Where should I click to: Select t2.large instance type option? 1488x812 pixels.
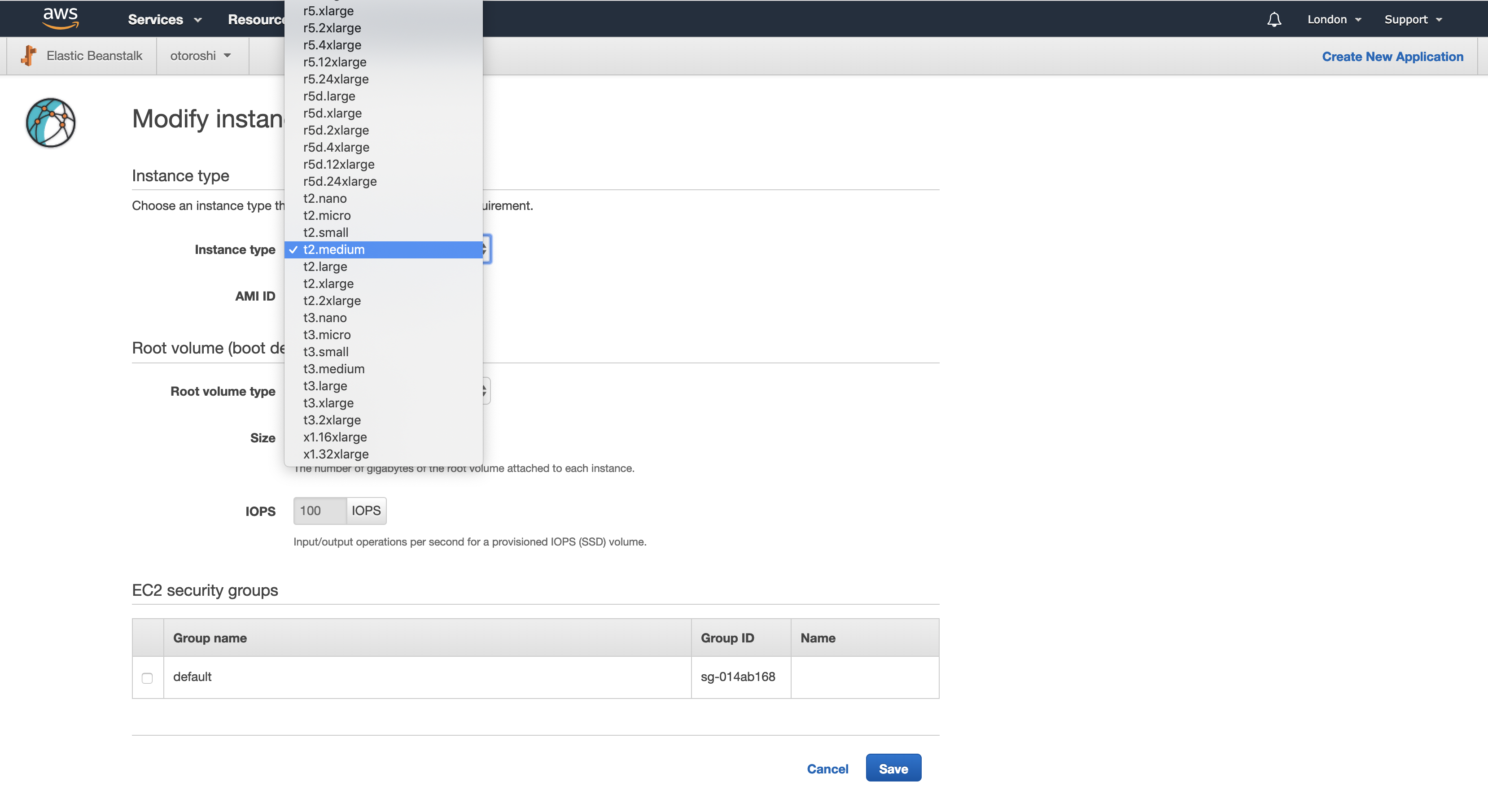click(325, 266)
